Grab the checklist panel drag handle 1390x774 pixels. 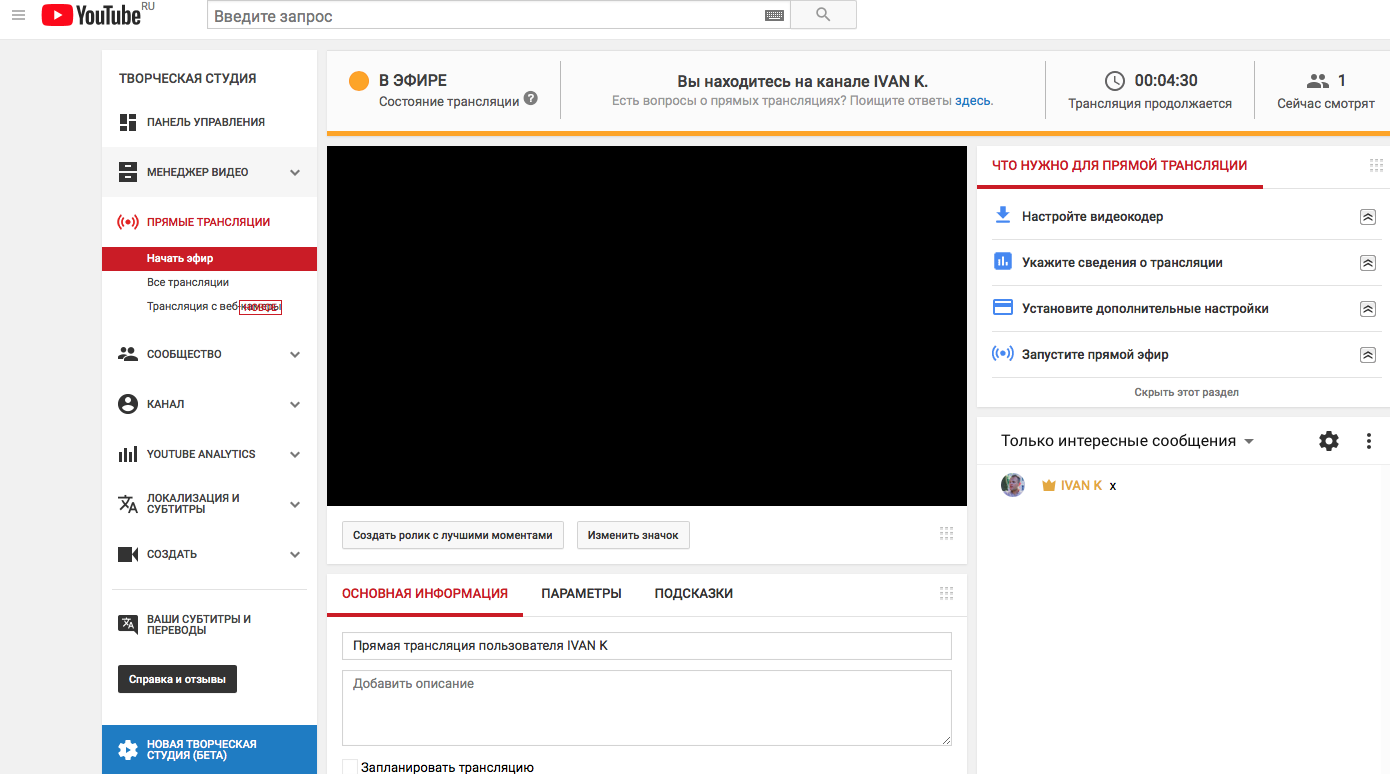(1376, 165)
